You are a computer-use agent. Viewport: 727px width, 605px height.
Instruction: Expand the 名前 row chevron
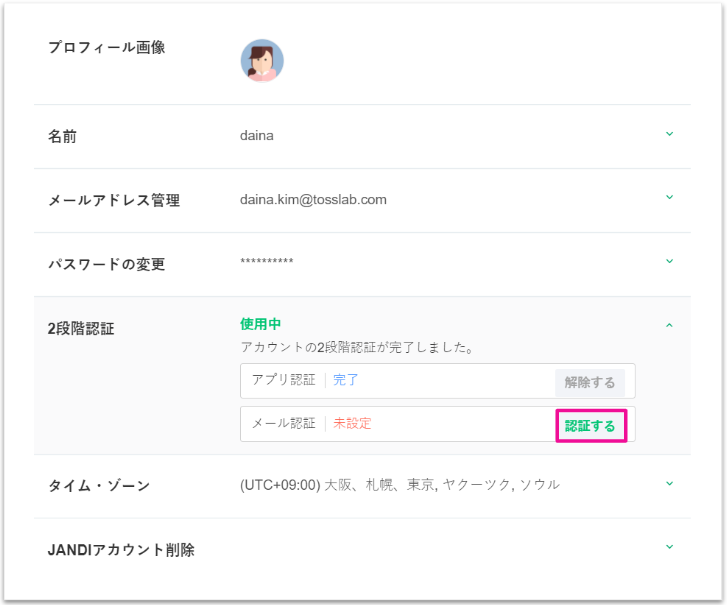tap(669, 134)
